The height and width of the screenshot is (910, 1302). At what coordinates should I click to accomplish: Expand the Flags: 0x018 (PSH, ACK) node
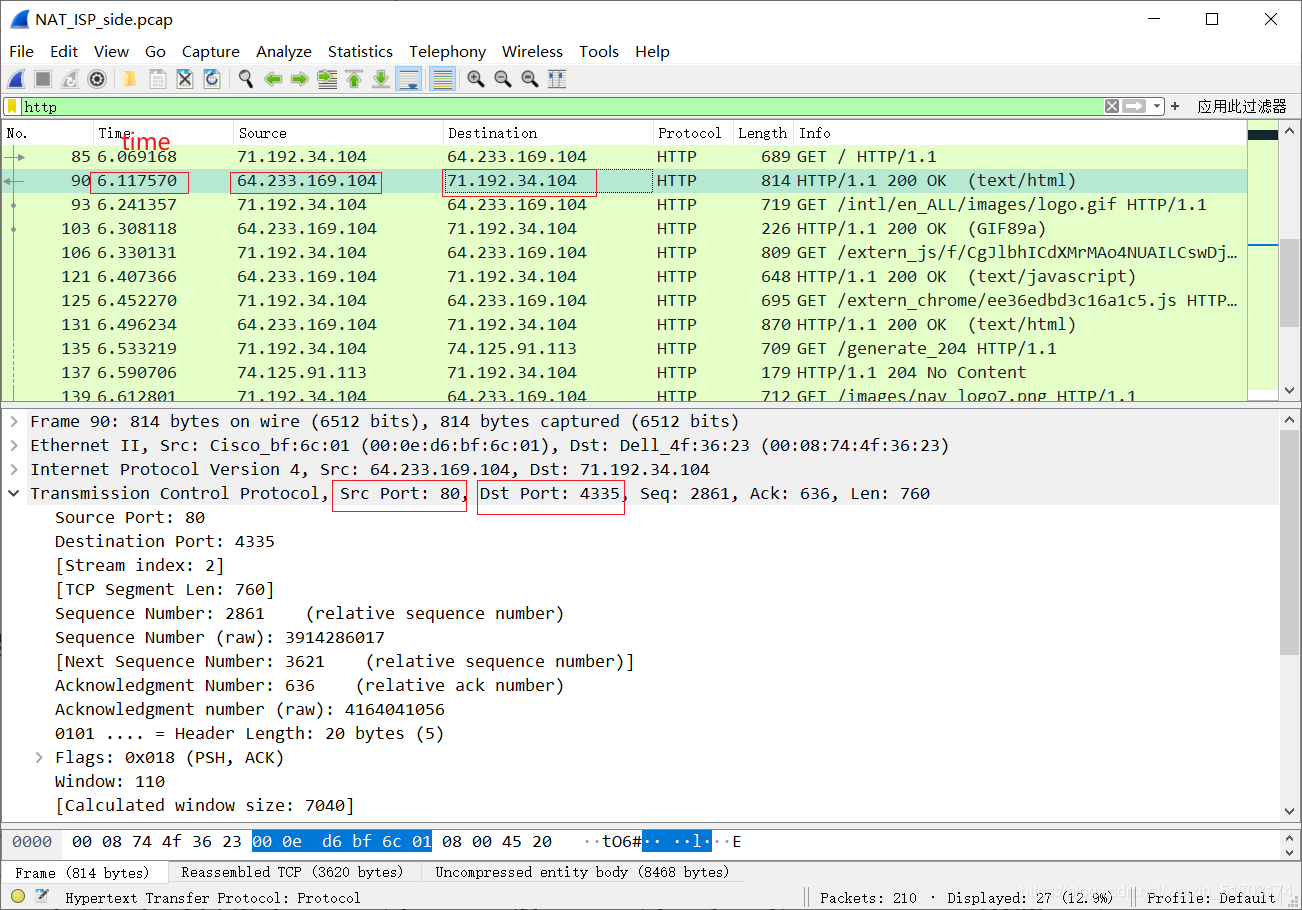coord(39,757)
